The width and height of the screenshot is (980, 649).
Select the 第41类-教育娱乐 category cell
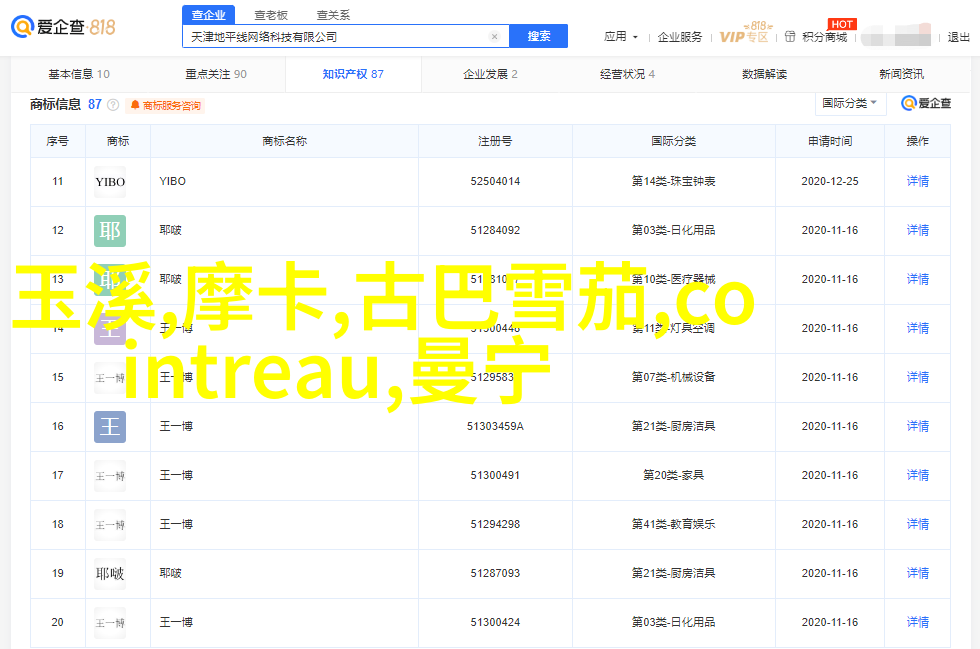[x=674, y=524]
